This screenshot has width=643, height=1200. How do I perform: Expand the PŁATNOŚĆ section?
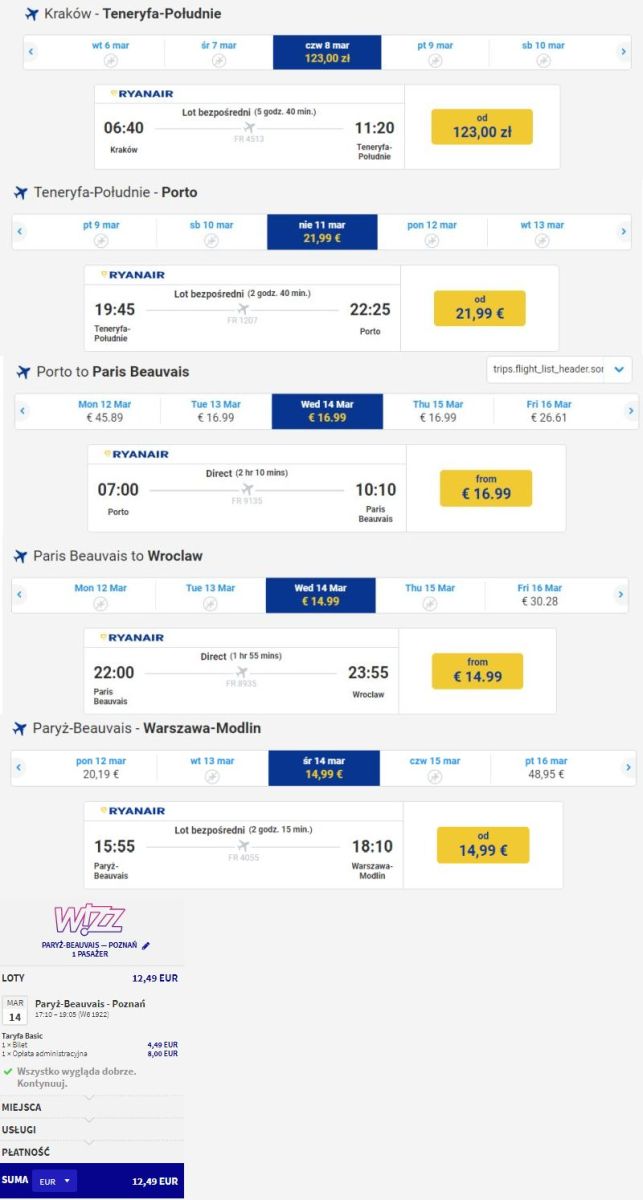[92, 1152]
